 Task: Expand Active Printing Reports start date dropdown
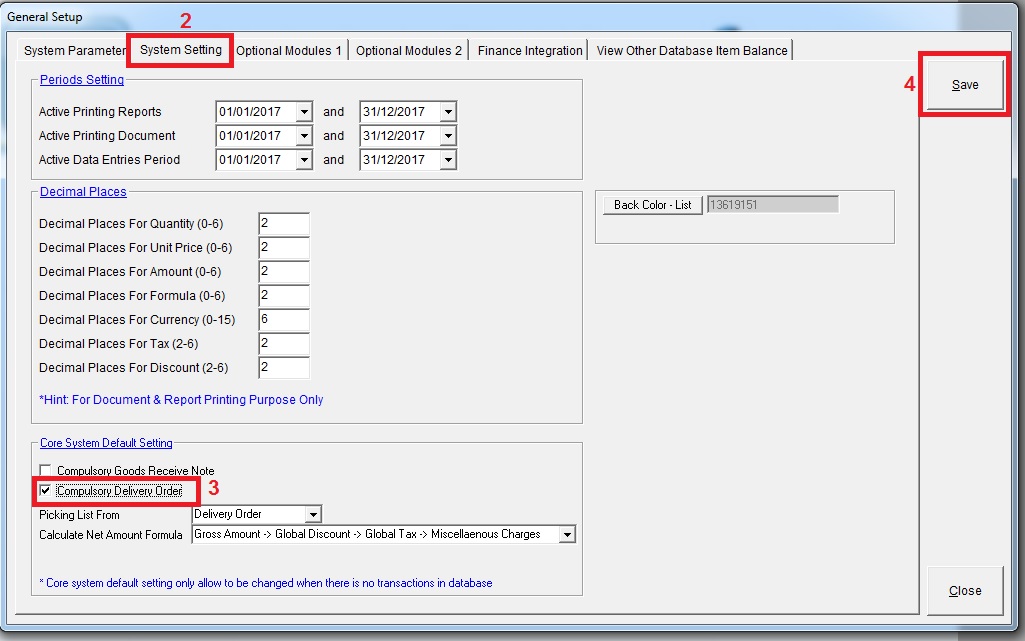[304, 112]
